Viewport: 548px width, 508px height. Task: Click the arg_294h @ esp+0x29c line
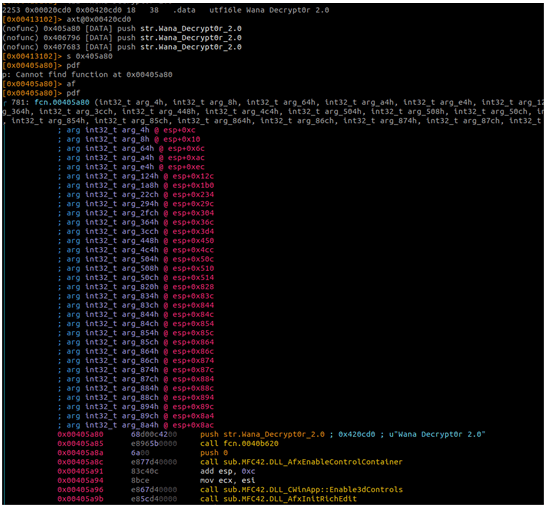(136, 204)
